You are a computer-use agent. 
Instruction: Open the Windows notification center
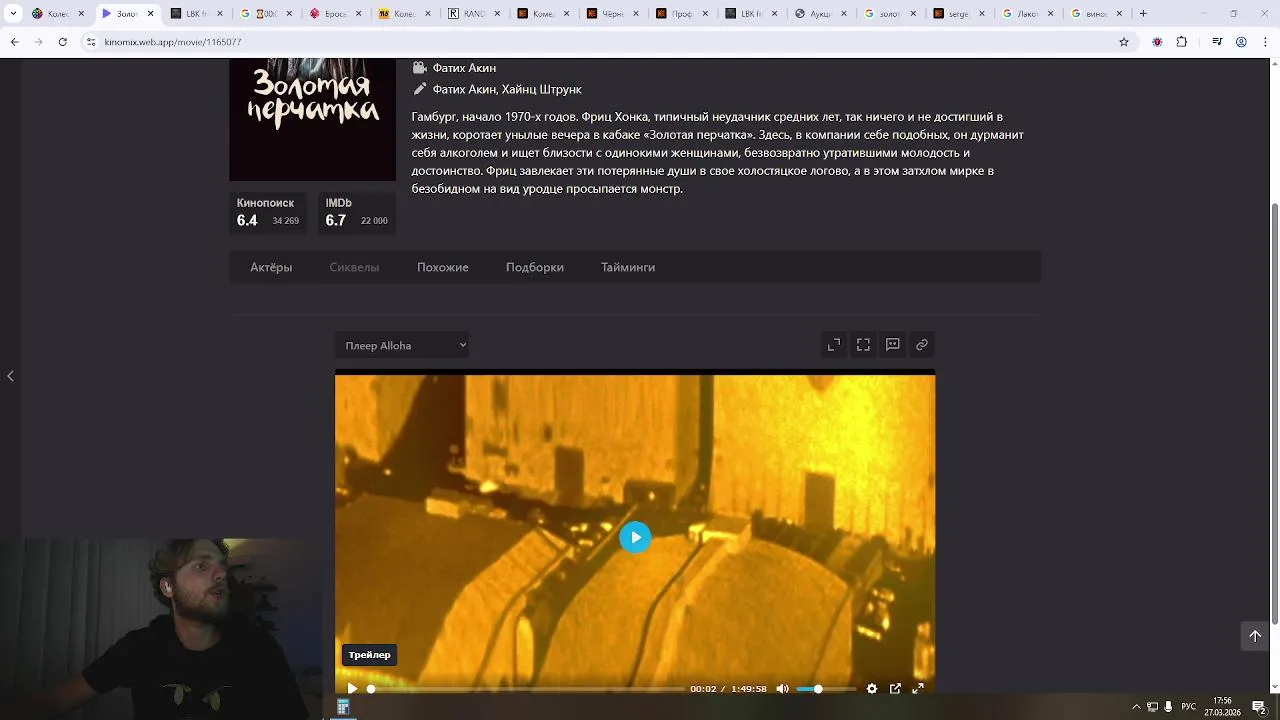tap(1259, 707)
